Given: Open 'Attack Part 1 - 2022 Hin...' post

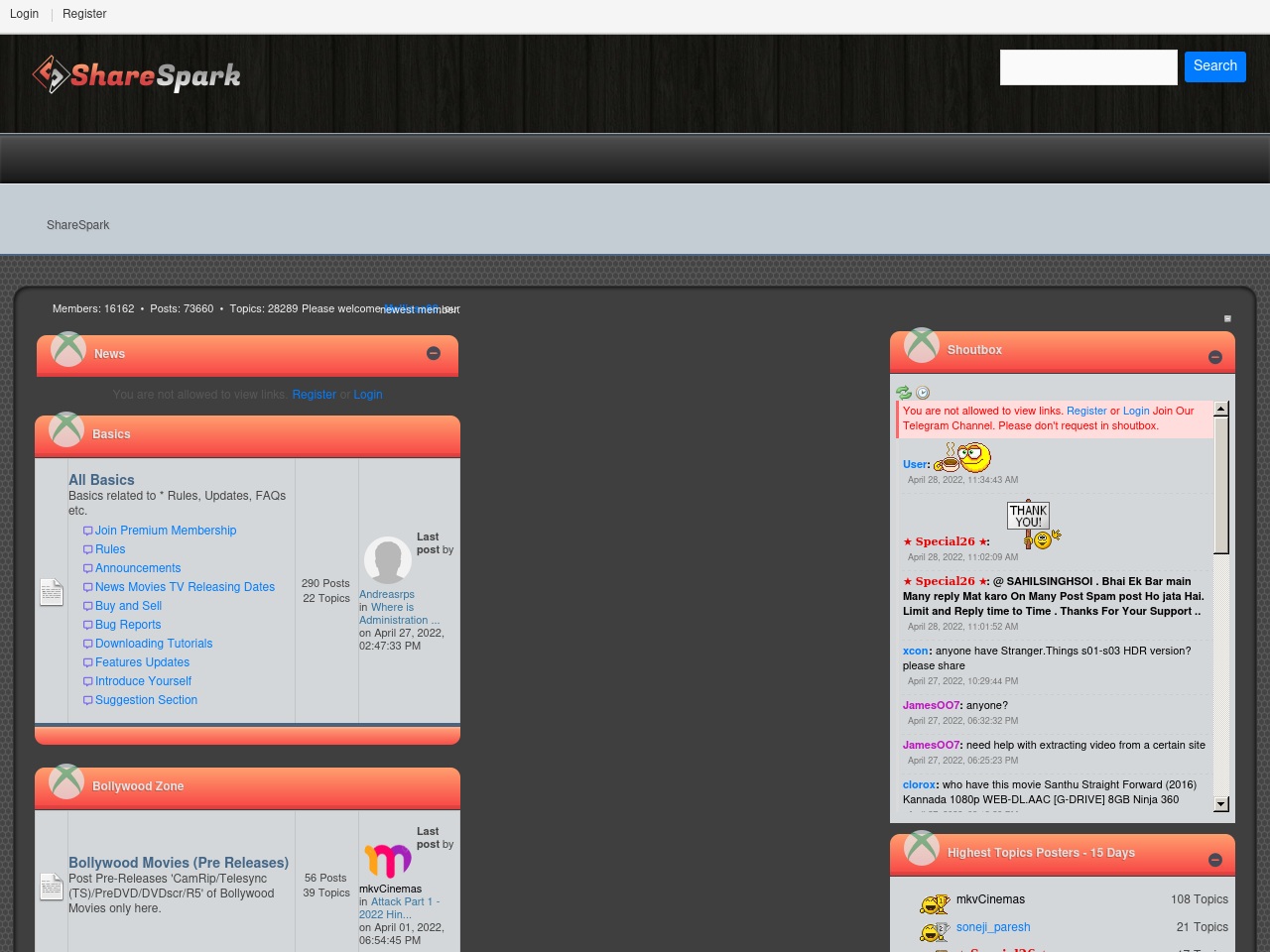Looking at the screenshot, I should point(400,908).
